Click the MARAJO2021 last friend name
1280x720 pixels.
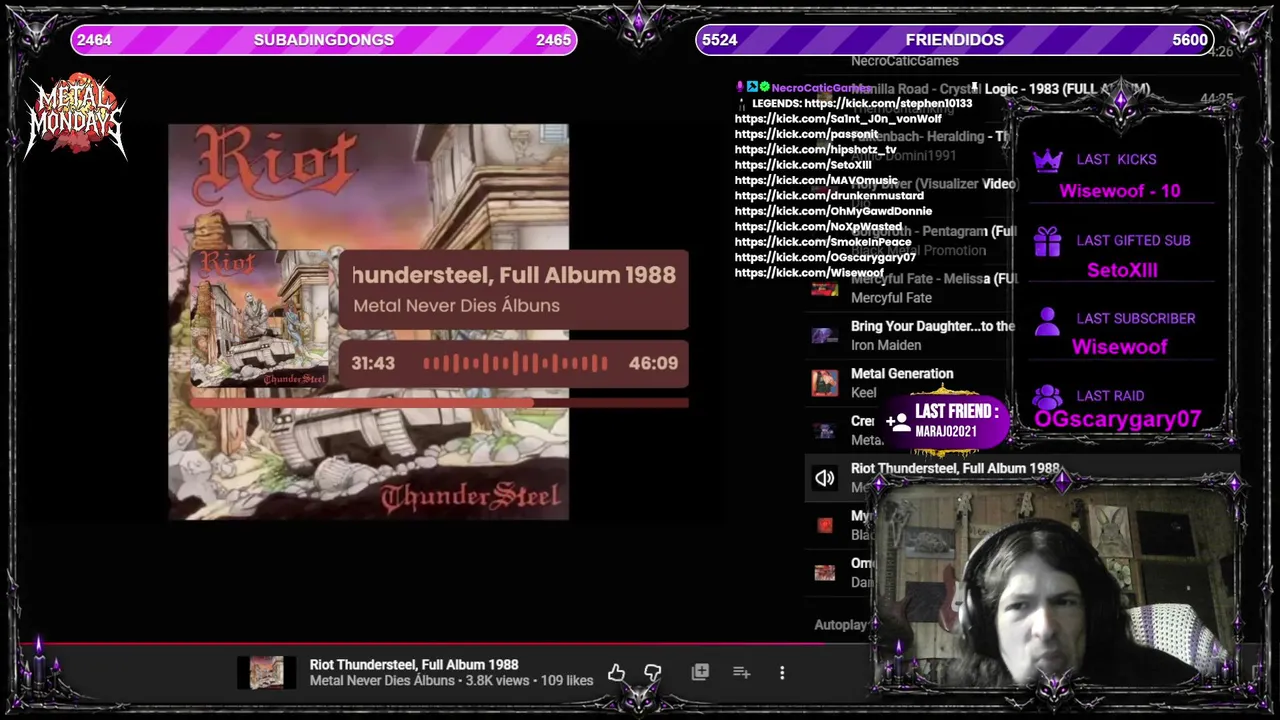click(x=946, y=432)
